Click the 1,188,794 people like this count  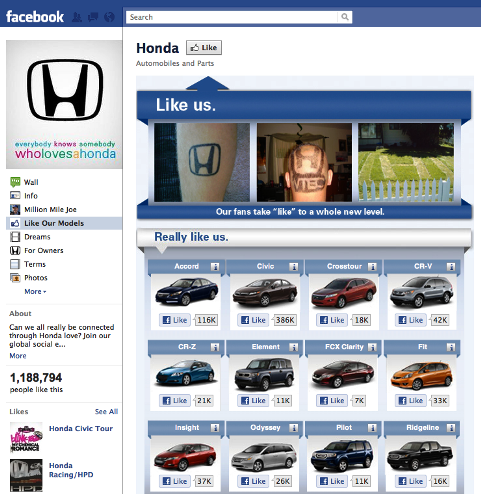[x=36, y=382]
